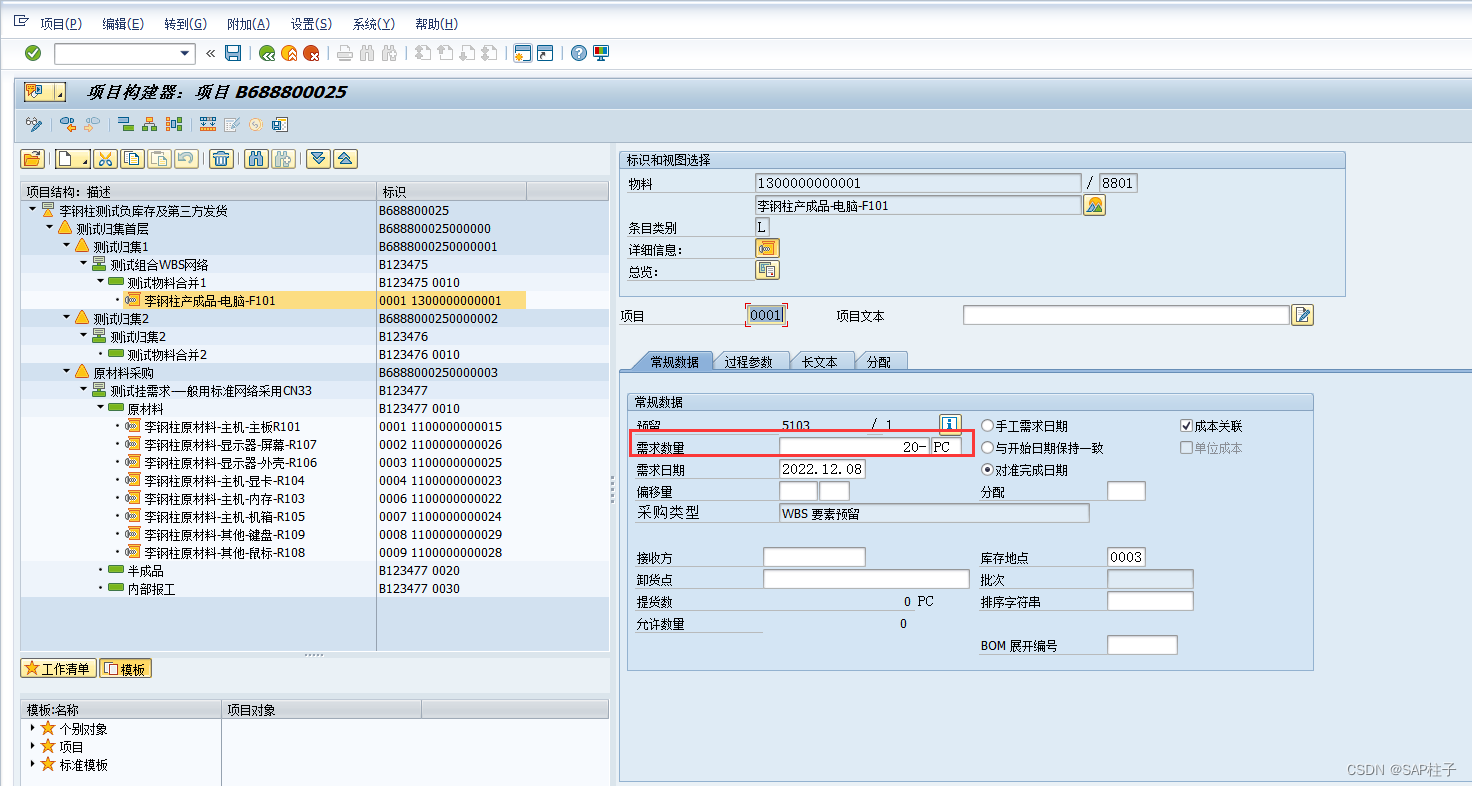Click the 接收方 input field

814,557
